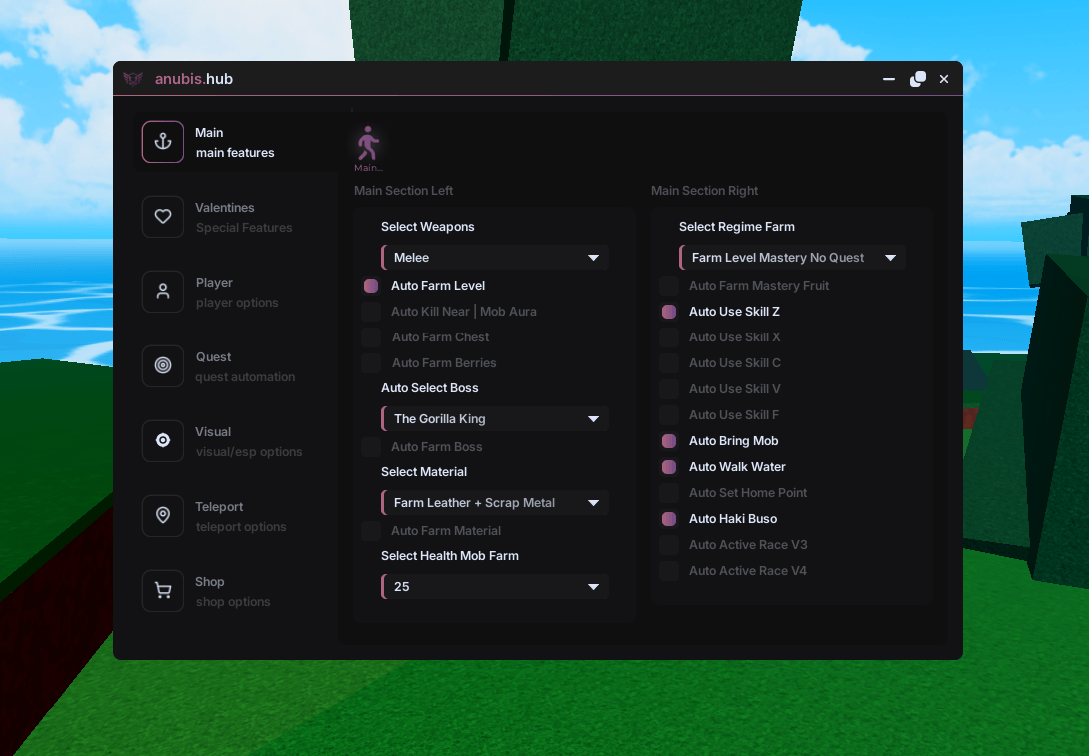Click the target icon for Quest
Viewport: 1089px width, 756px height.
(163, 365)
